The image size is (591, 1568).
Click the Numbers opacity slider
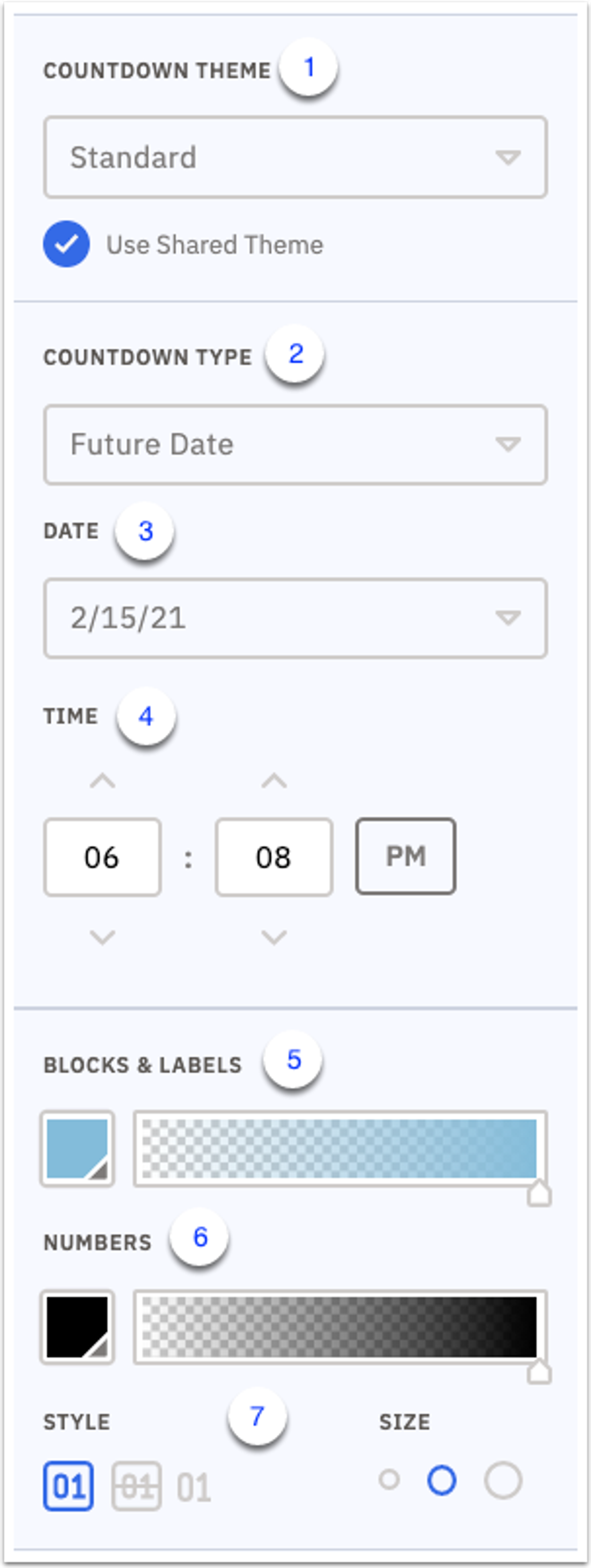coord(340,1327)
